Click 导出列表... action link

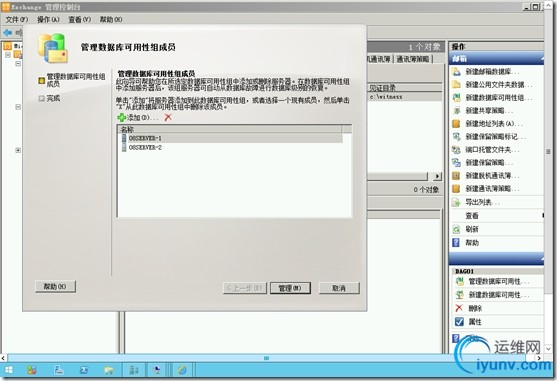tap(482, 202)
